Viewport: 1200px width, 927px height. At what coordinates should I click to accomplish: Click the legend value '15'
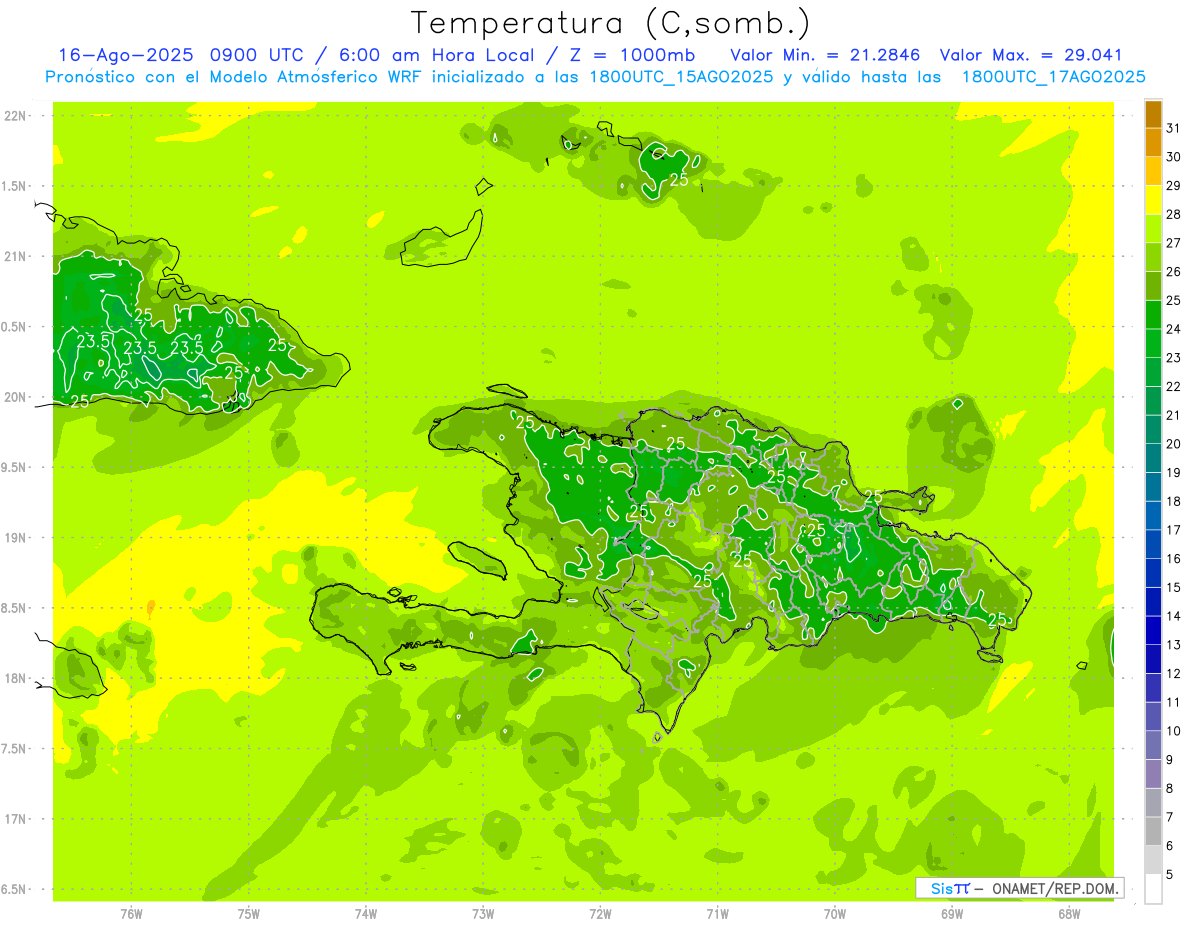click(x=1173, y=587)
